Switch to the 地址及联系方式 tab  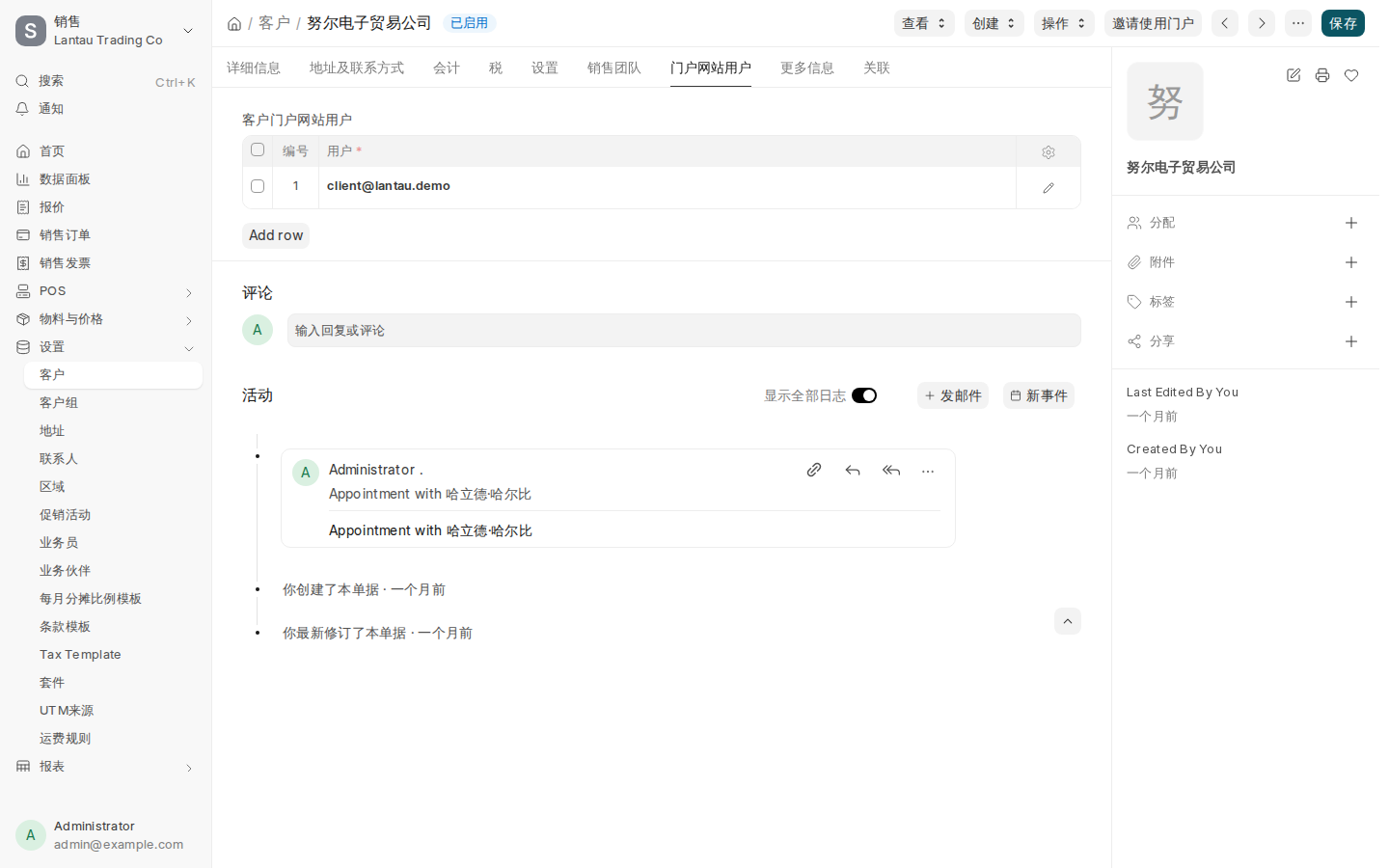pyautogui.click(x=357, y=68)
